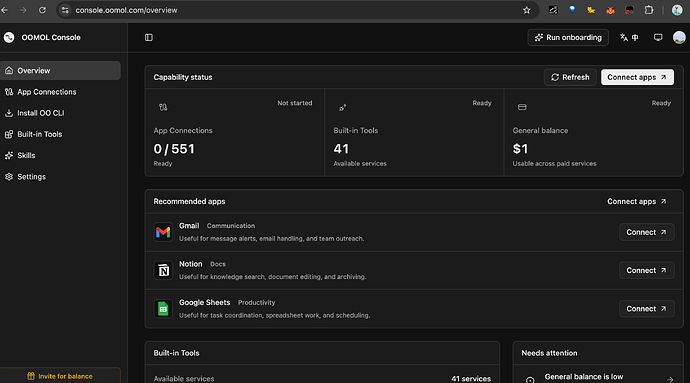Go to Install OO CLI page
Screen dimensions: 690x383
coord(60,113)
